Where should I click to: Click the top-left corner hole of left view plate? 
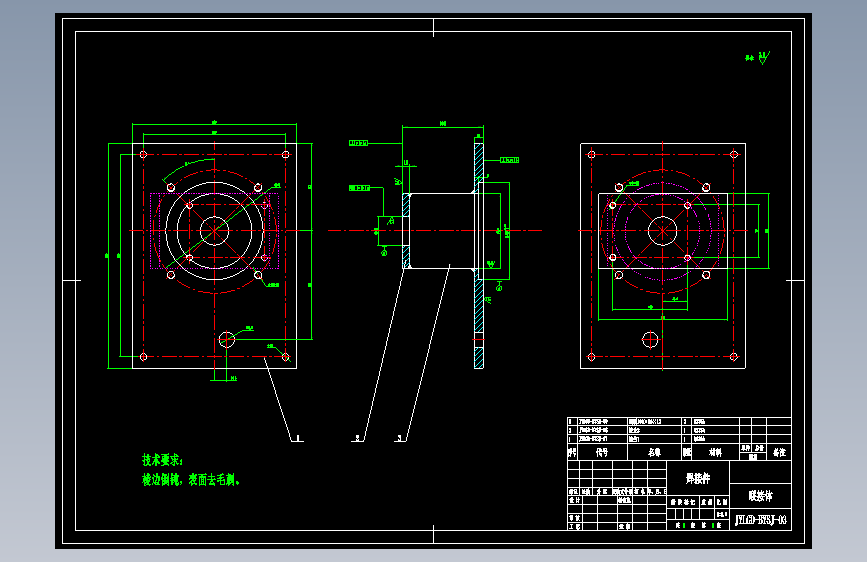[143, 155]
